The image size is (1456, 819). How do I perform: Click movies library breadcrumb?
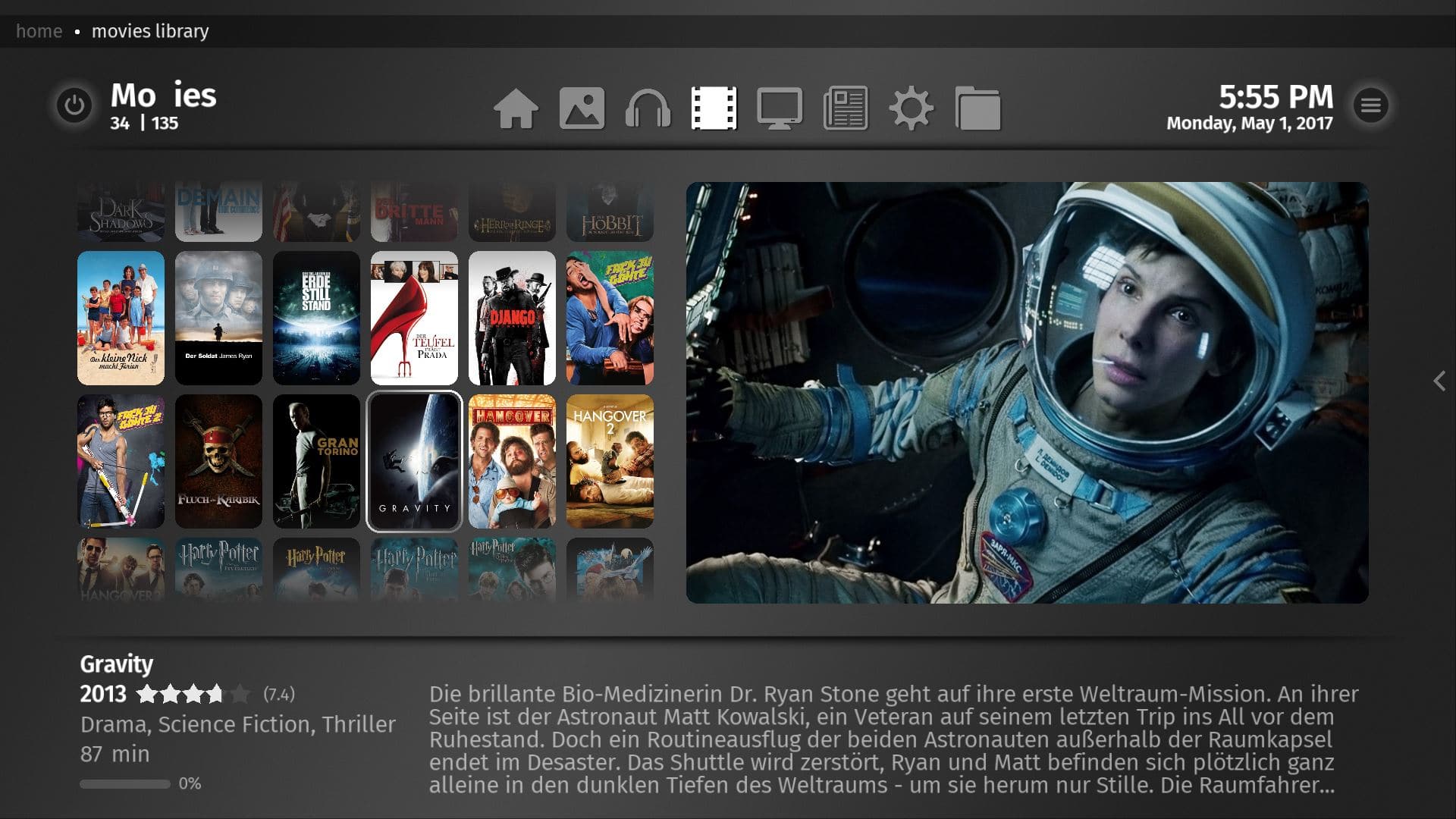point(150,31)
